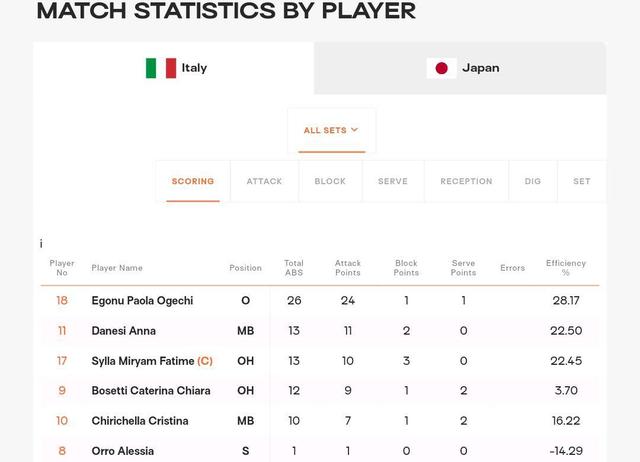Select the SCORING statistics tab
The image size is (640, 462).
pyautogui.click(x=193, y=181)
